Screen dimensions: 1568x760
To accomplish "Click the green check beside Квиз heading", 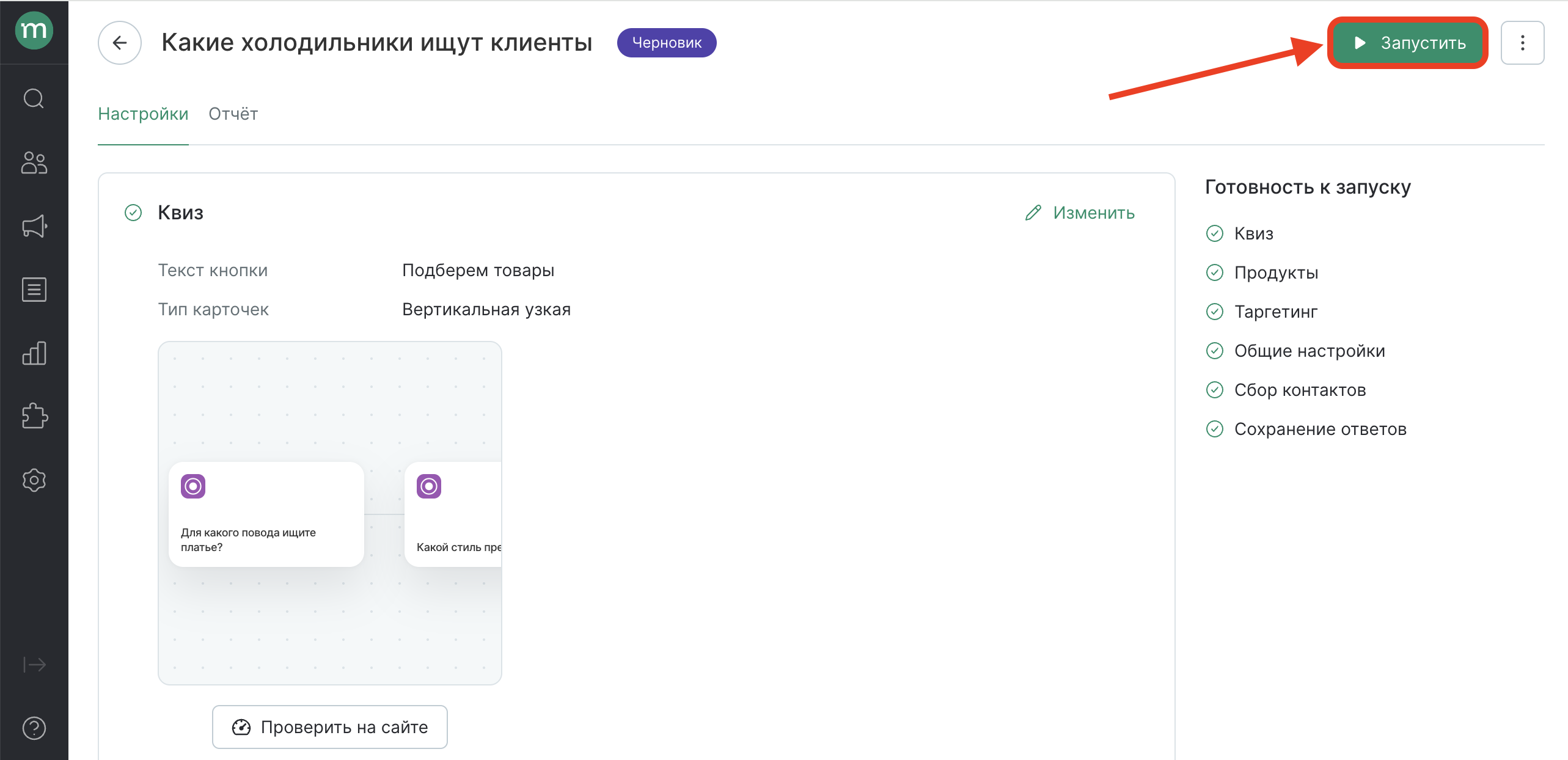I will [133, 213].
